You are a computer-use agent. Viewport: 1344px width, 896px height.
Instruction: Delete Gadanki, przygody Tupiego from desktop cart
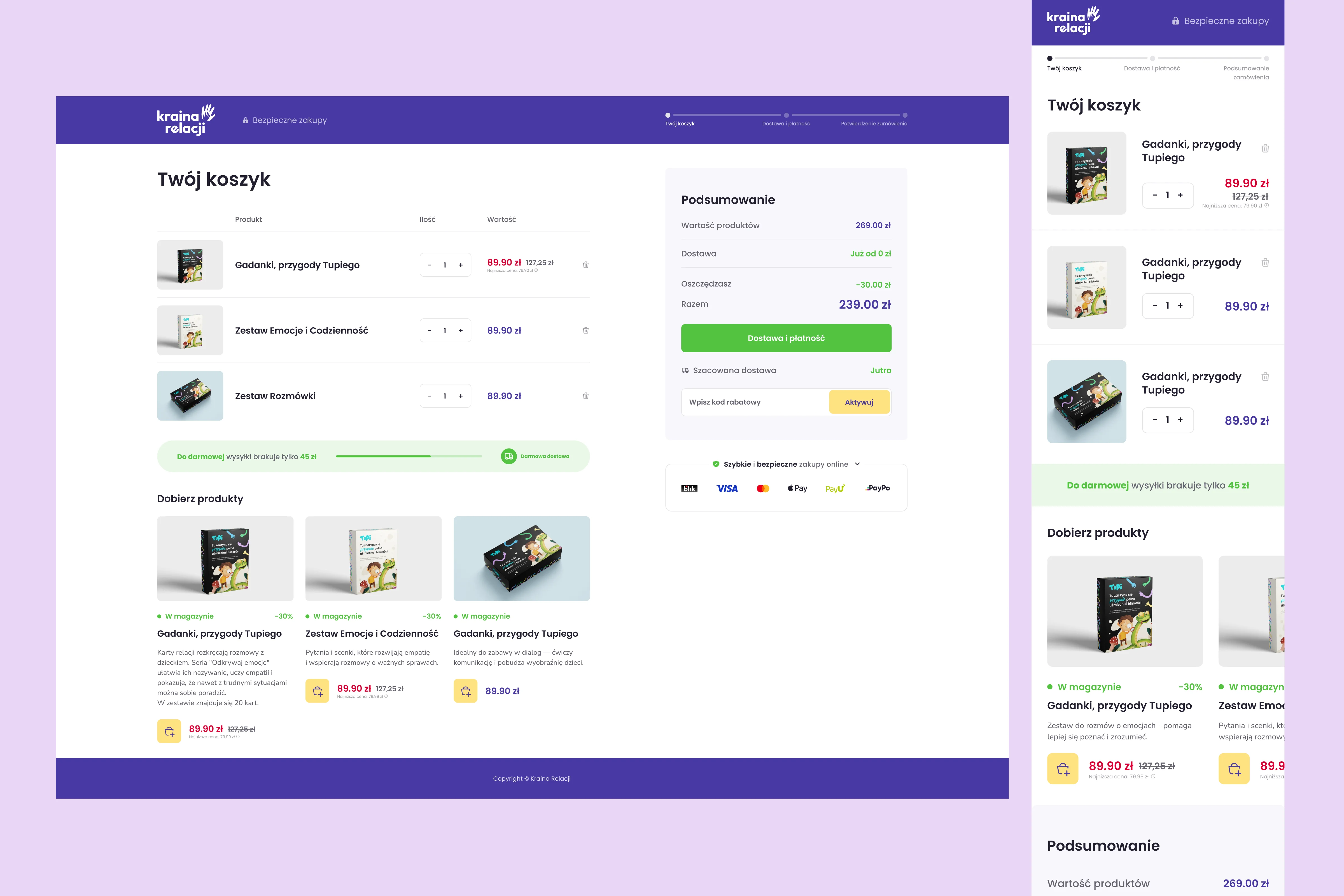(x=586, y=265)
